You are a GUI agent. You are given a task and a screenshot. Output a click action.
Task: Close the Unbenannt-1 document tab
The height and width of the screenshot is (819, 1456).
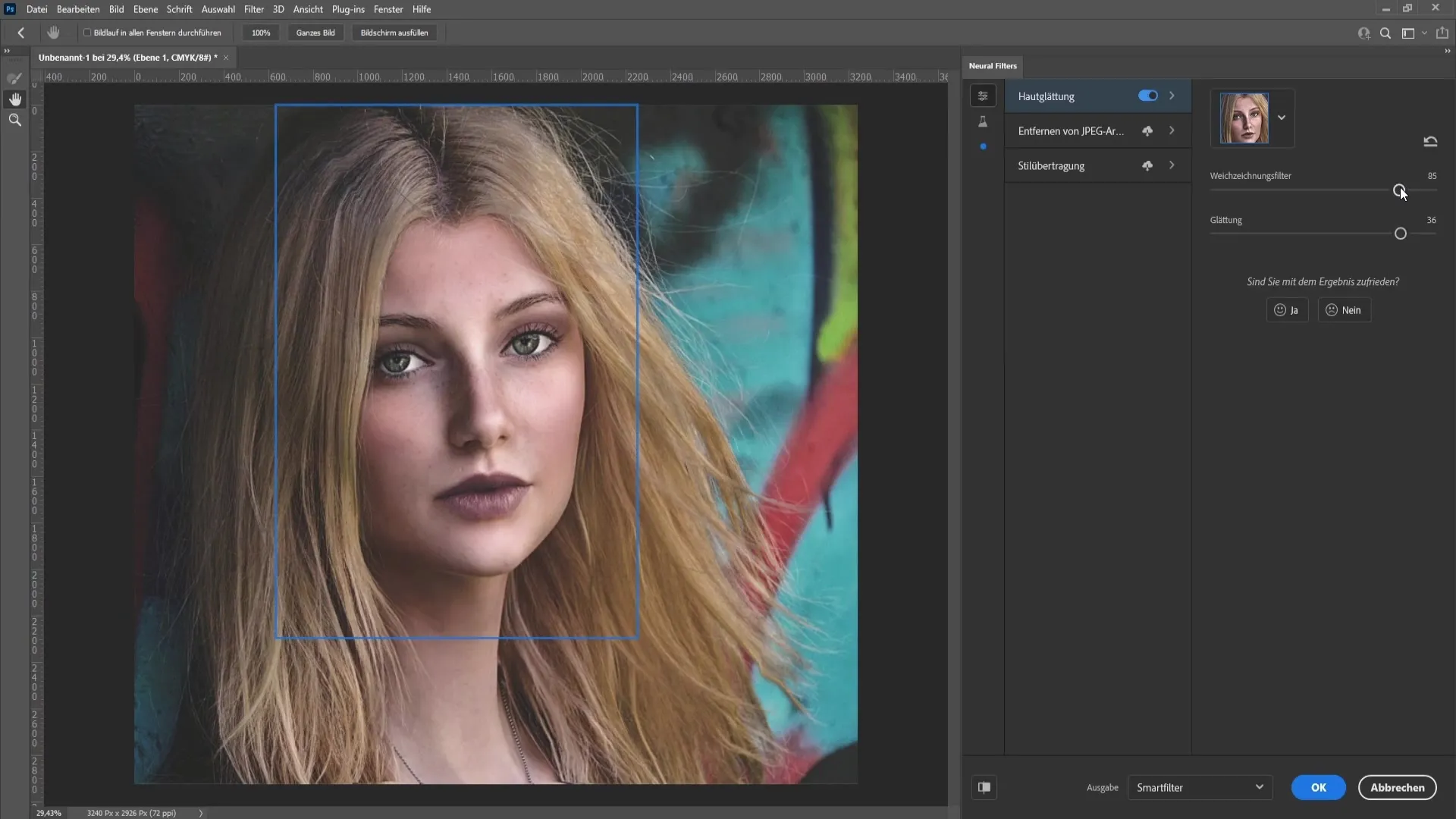[x=226, y=58]
